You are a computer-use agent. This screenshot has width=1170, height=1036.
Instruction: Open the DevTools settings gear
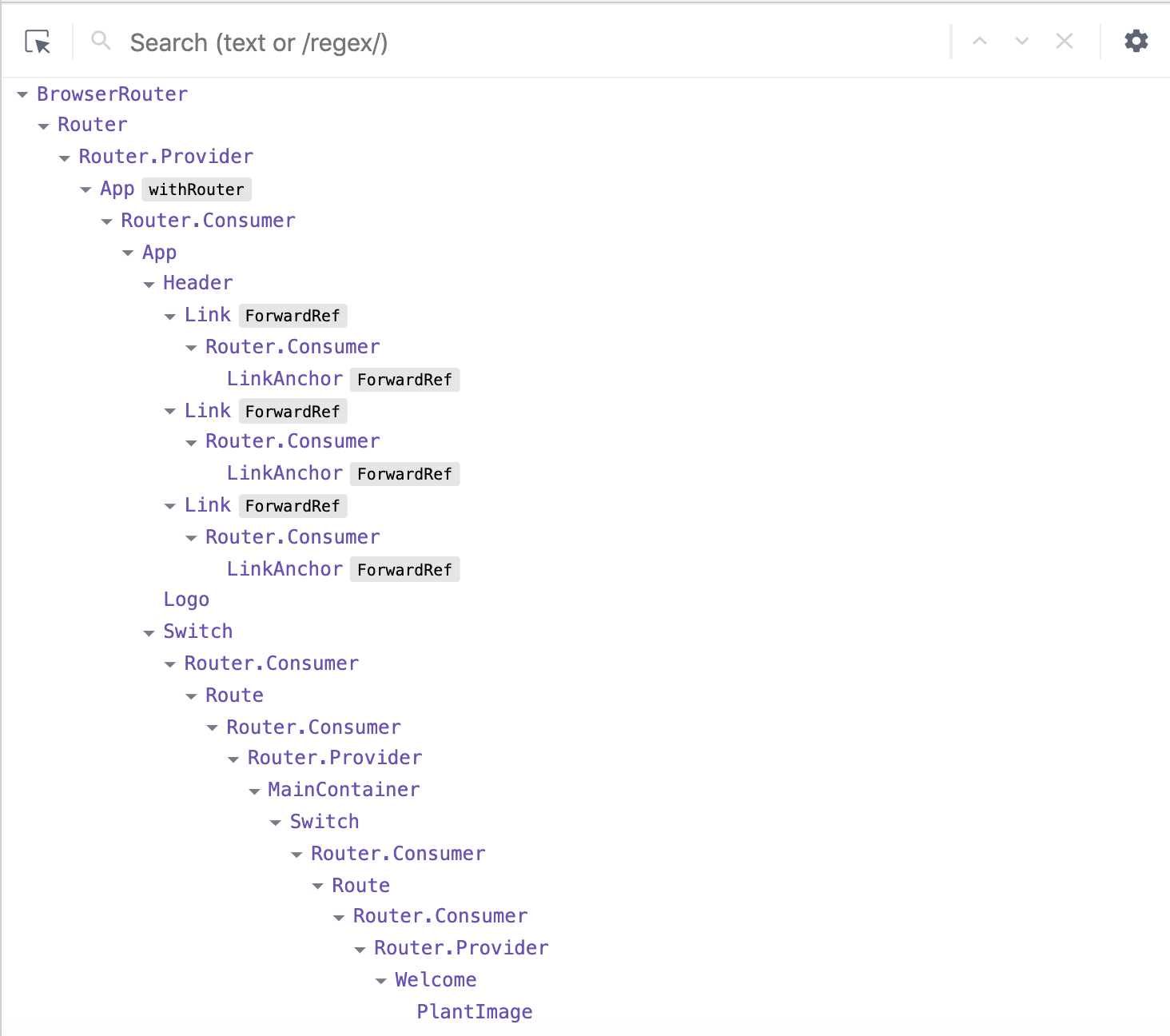1136,41
